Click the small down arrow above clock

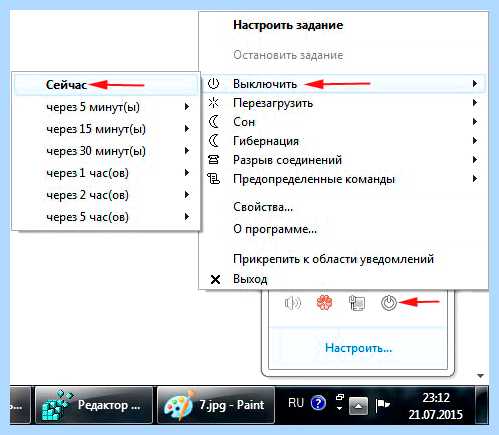point(480,376)
